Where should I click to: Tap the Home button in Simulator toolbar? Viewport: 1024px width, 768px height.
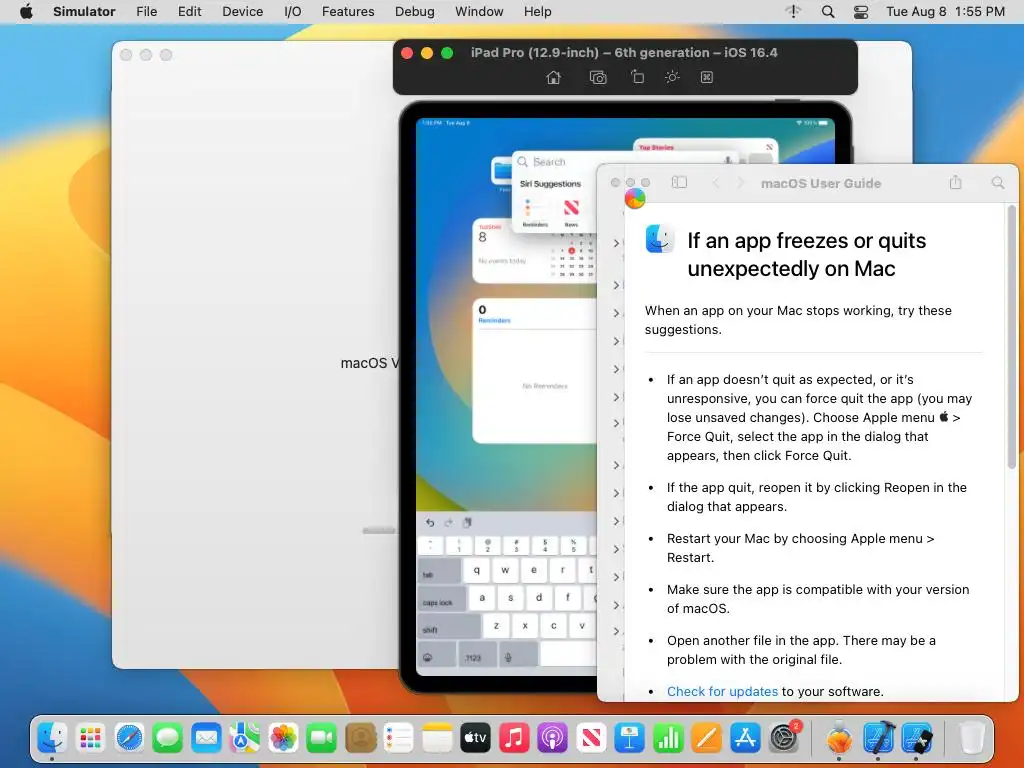click(x=553, y=78)
